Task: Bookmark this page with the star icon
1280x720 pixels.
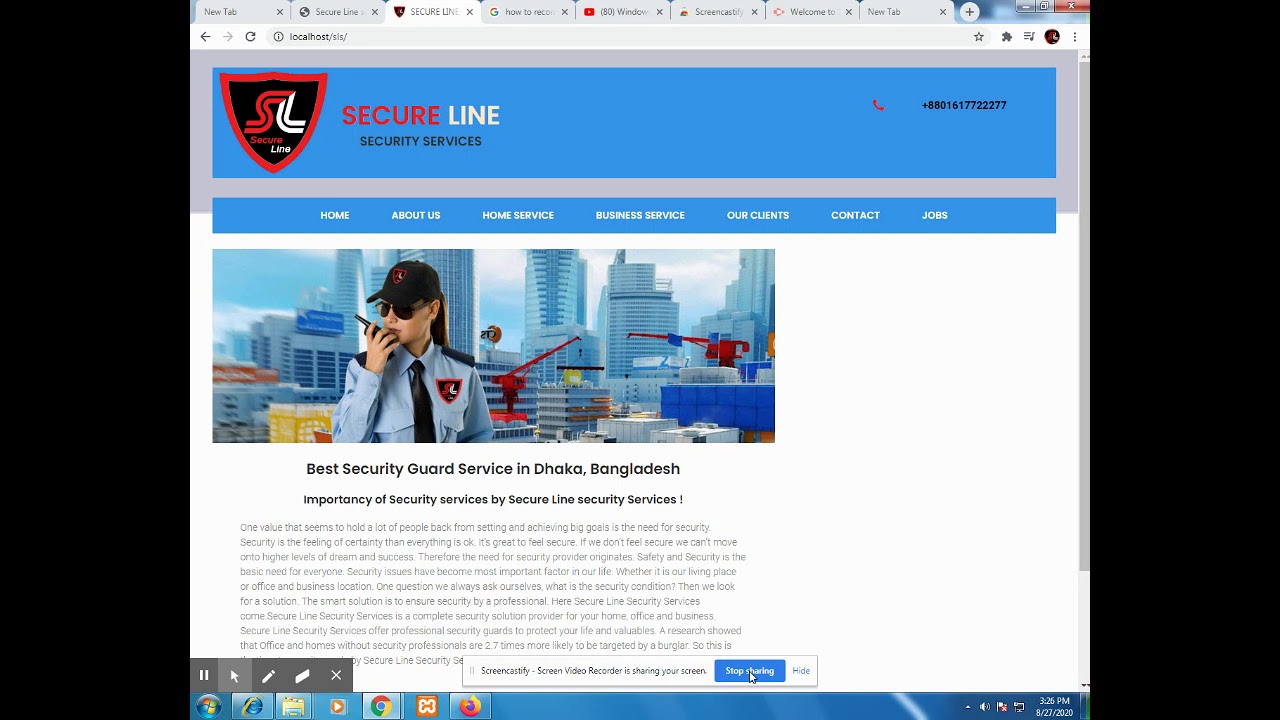Action: tap(979, 36)
